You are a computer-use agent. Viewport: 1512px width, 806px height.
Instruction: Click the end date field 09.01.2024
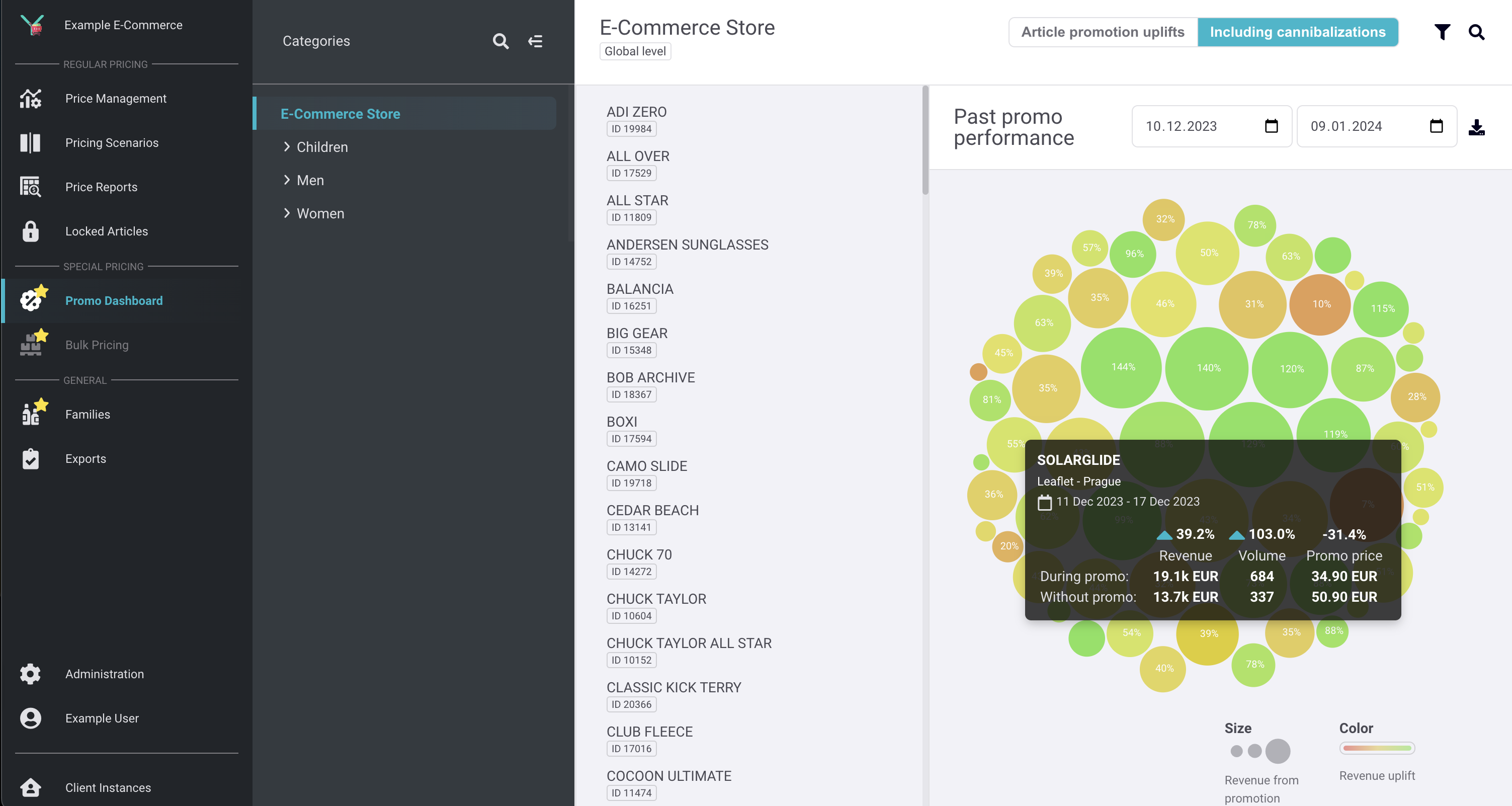tap(1376, 126)
